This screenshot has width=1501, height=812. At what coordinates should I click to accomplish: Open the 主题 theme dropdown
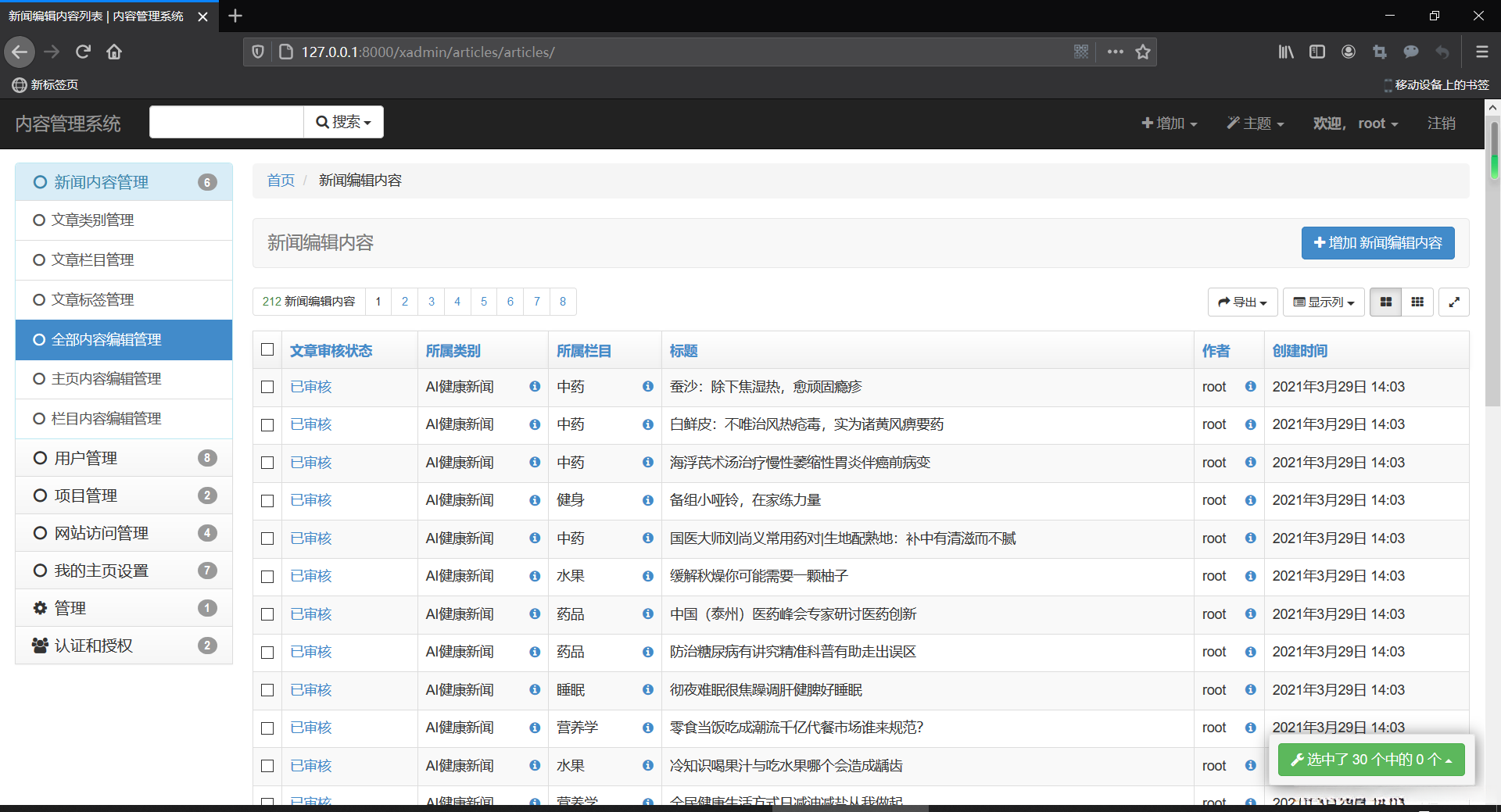tap(1255, 123)
